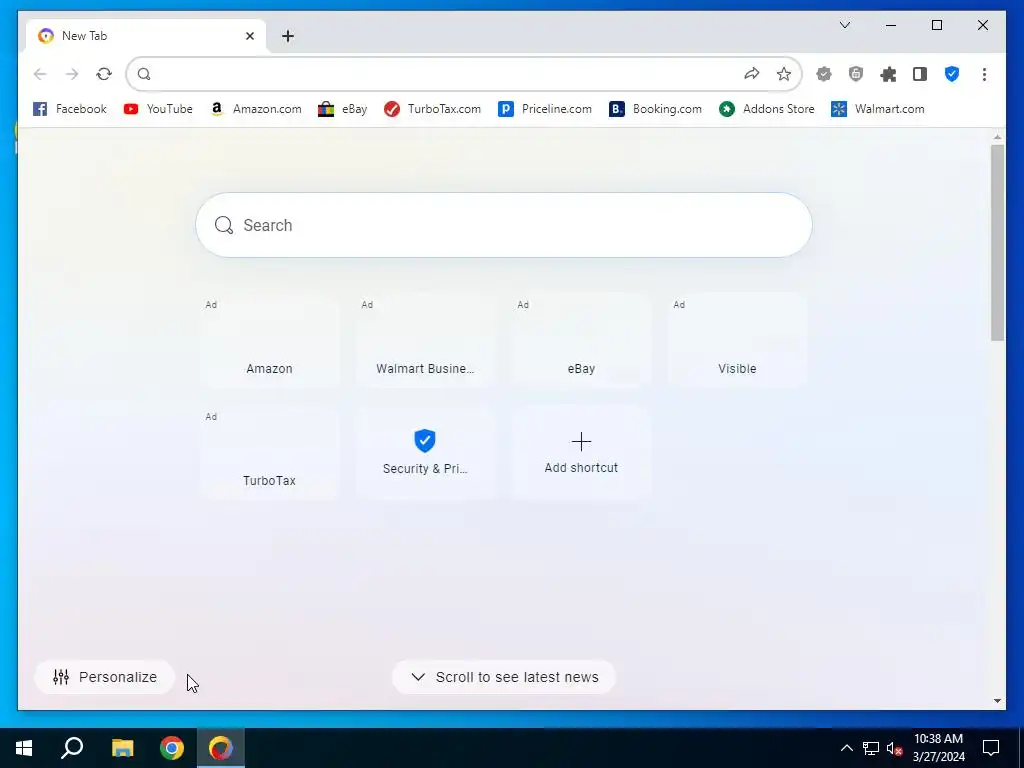Click the active browser taskbar icon
The width and height of the screenshot is (1024, 768).
pyautogui.click(x=221, y=748)
